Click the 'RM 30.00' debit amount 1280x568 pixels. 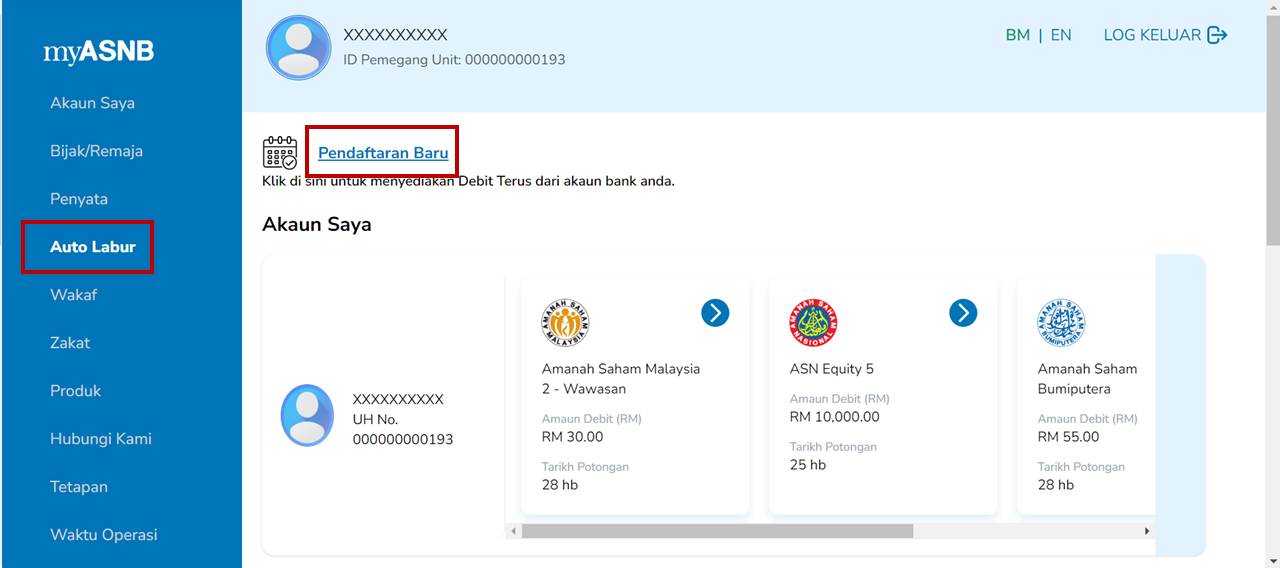(573, 437)
